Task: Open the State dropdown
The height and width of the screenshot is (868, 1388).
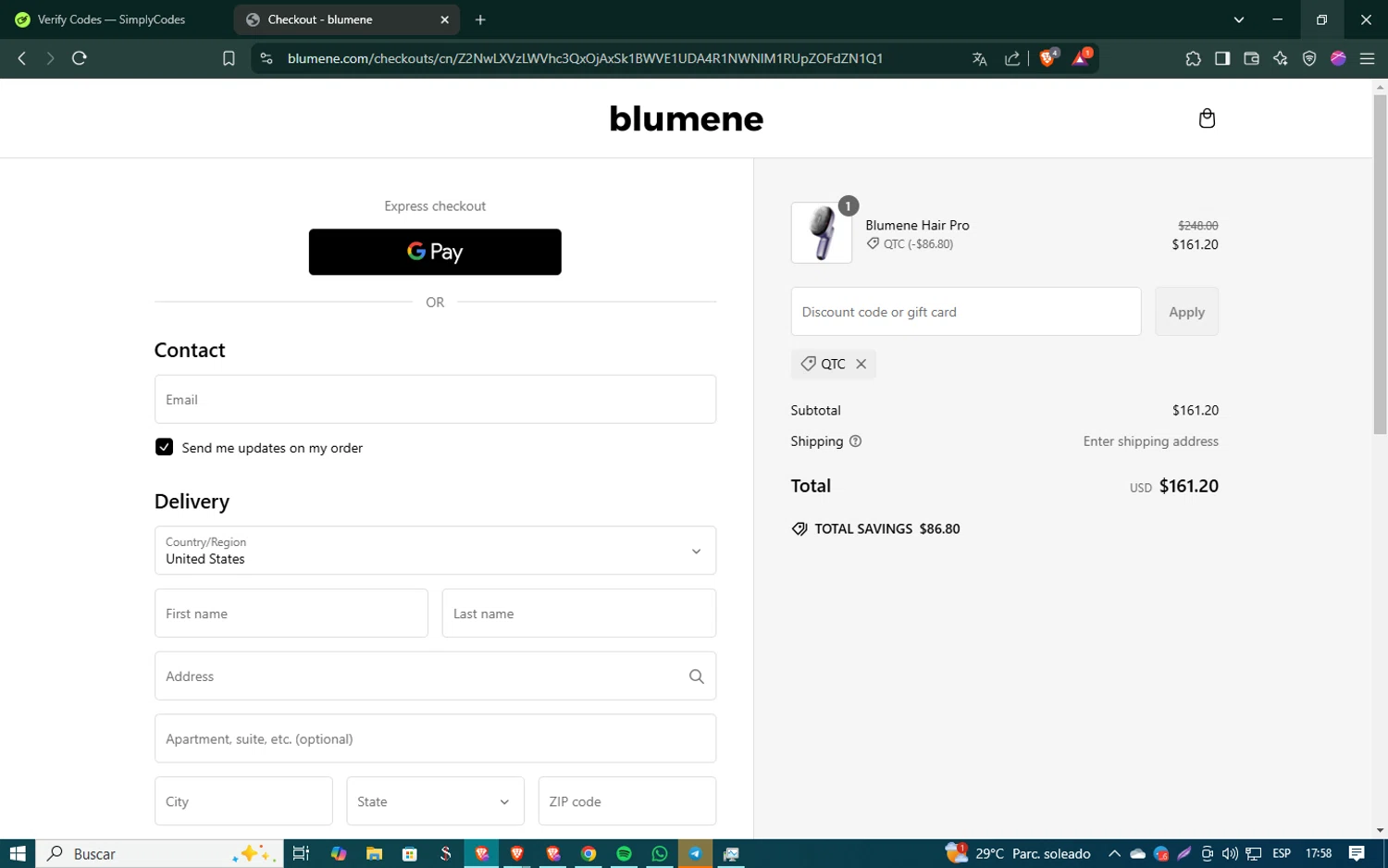Action: point(435,801)
